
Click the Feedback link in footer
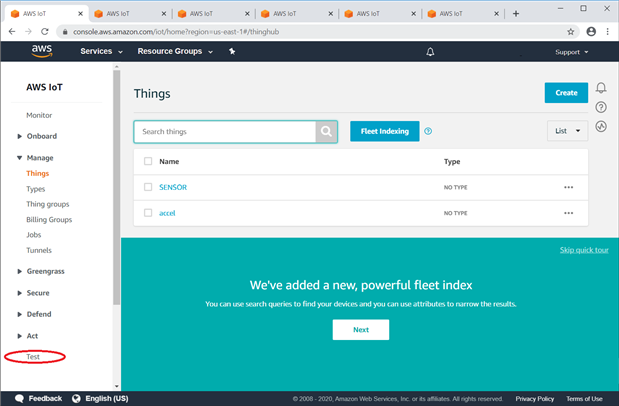click(45, 398)
